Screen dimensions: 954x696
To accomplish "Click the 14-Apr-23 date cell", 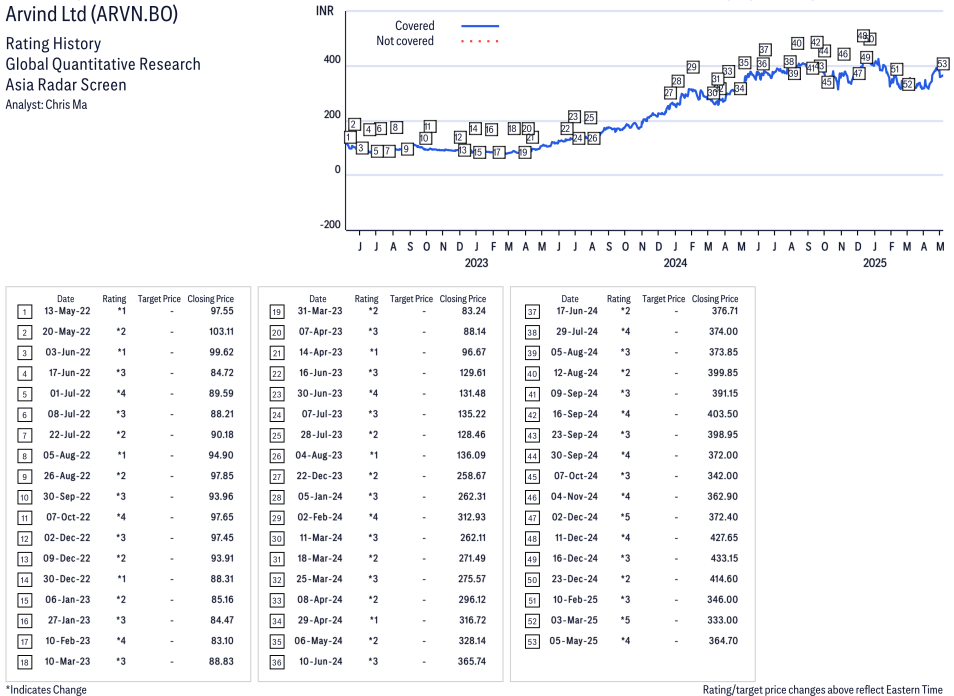I will point(320,352).
